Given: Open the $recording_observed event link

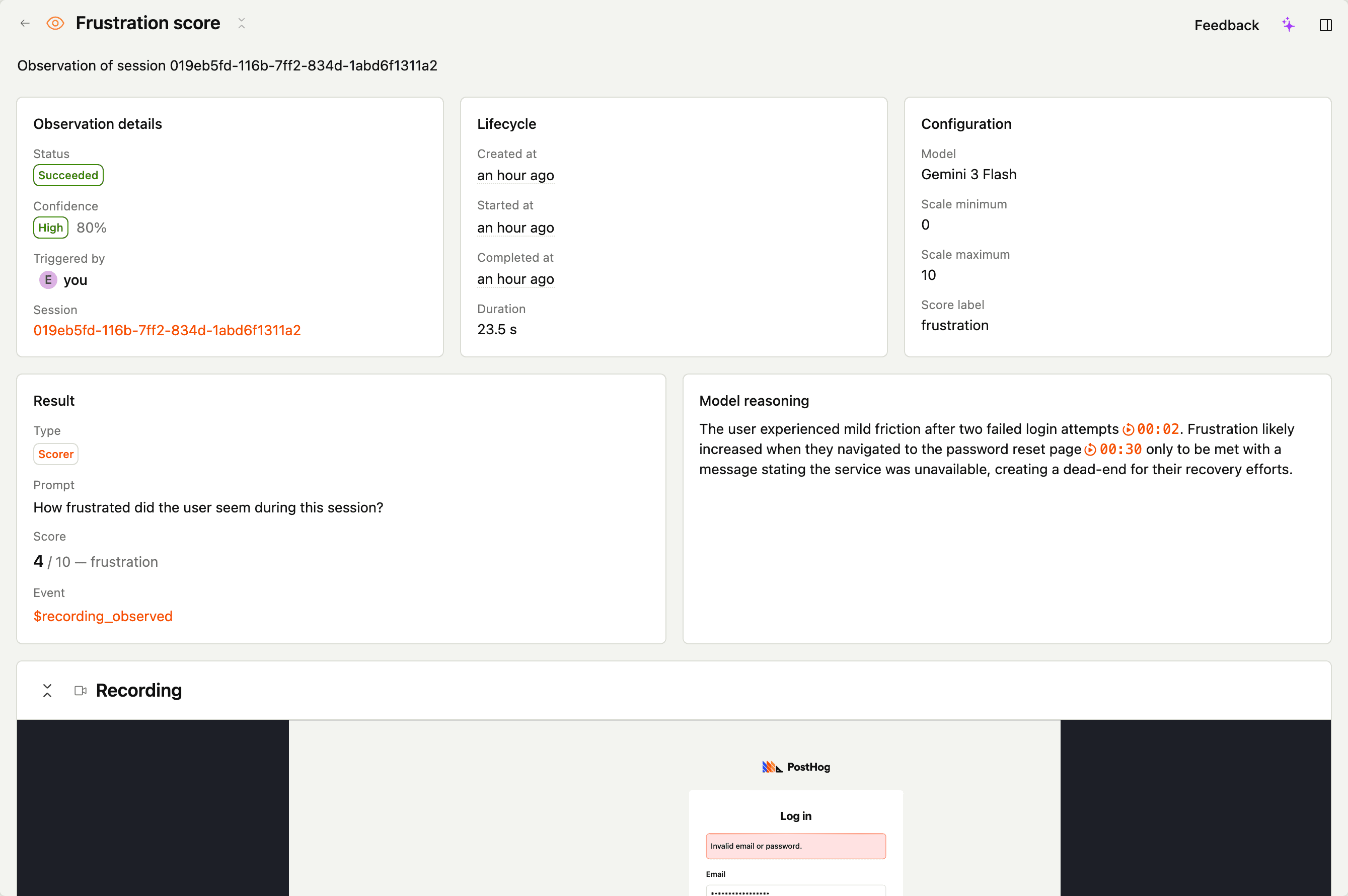Looking at the screenshot, I should (x=103, y=616).
